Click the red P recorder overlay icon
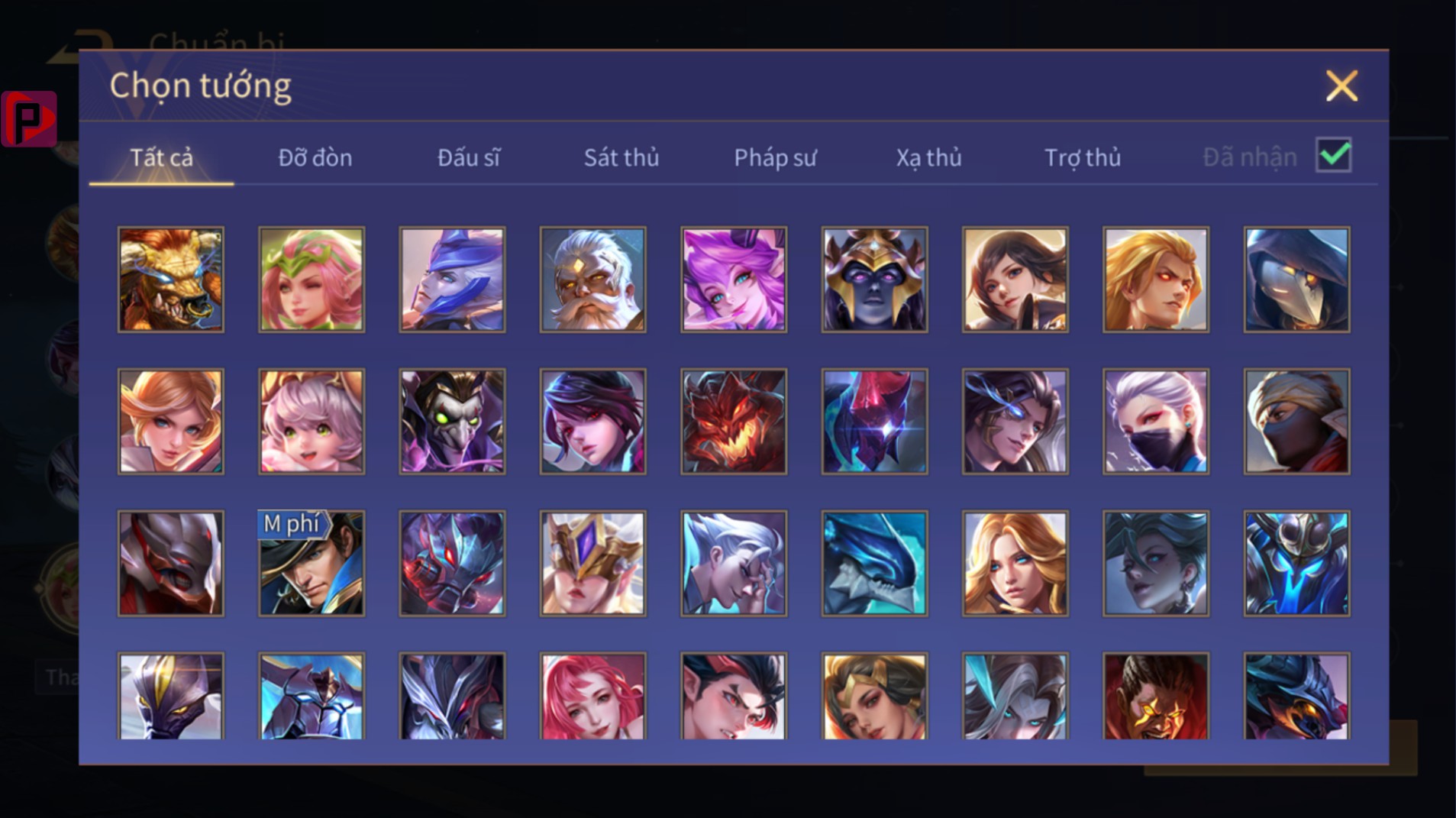Viewport: 1456px width, 818px height. tap(29, 118)
